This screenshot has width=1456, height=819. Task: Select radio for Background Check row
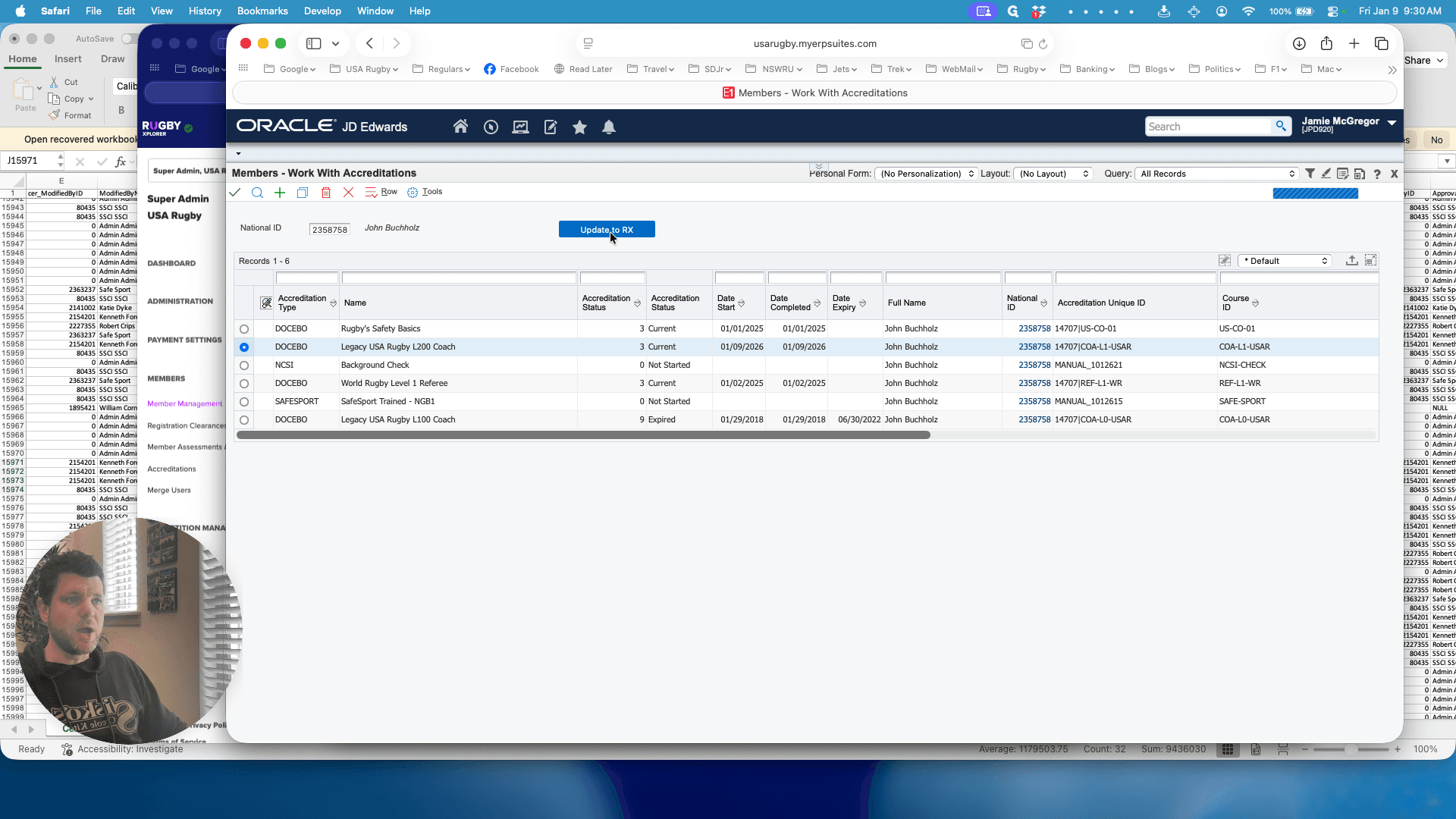244,366
